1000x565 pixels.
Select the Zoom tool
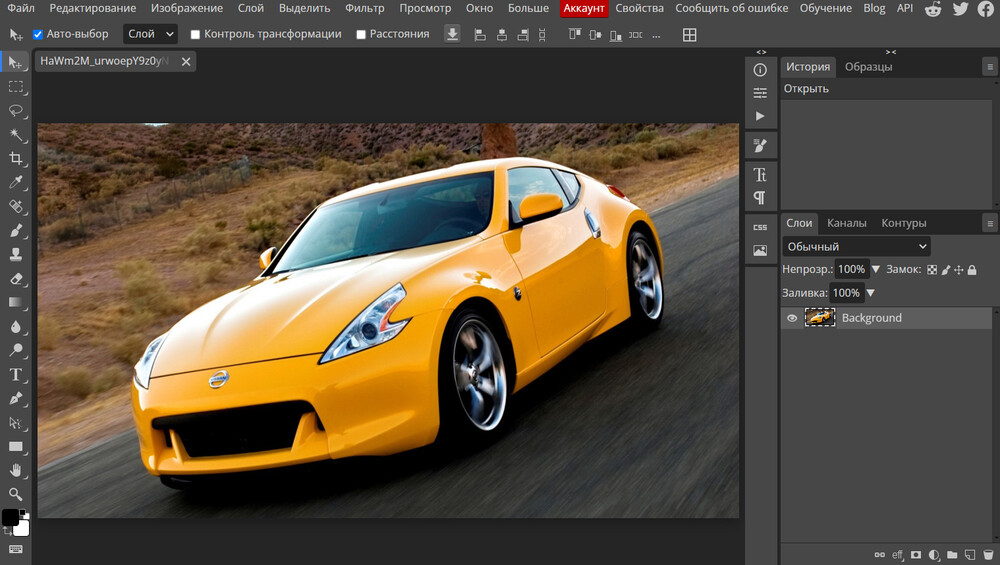click(x=16, y=494)
